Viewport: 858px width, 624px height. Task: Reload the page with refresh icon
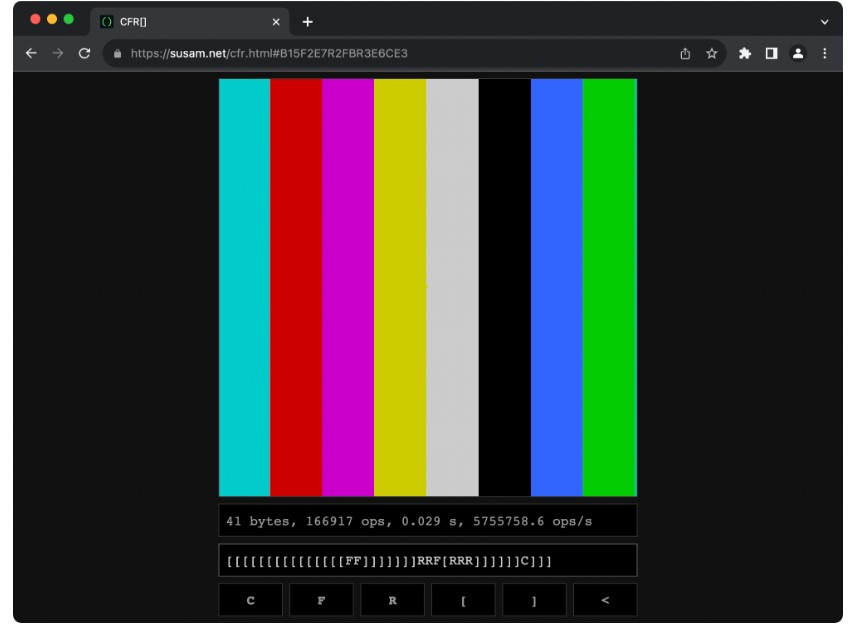pos(84,54)
